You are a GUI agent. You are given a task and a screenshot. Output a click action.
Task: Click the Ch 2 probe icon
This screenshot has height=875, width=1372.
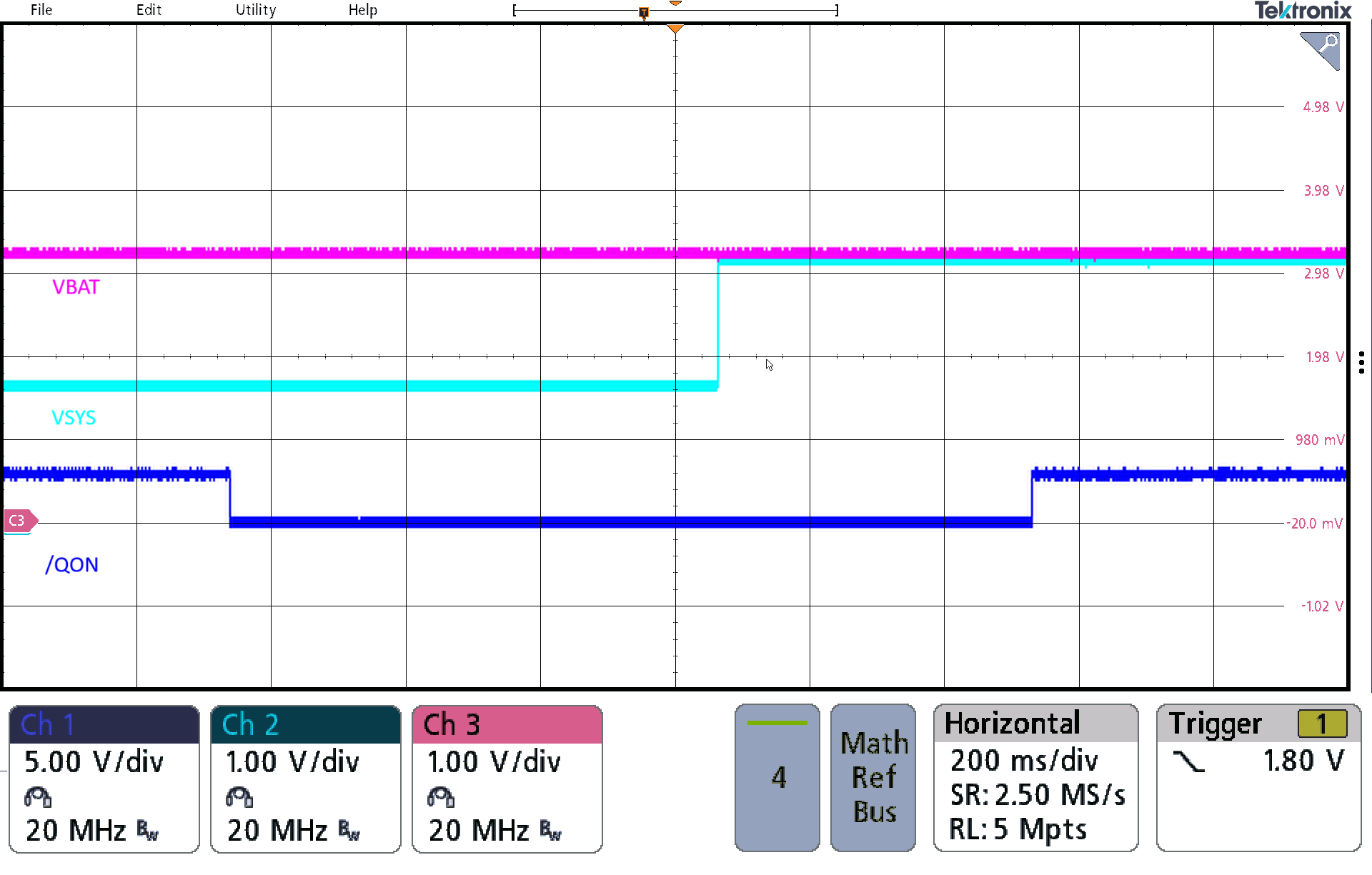coord(239,796)
